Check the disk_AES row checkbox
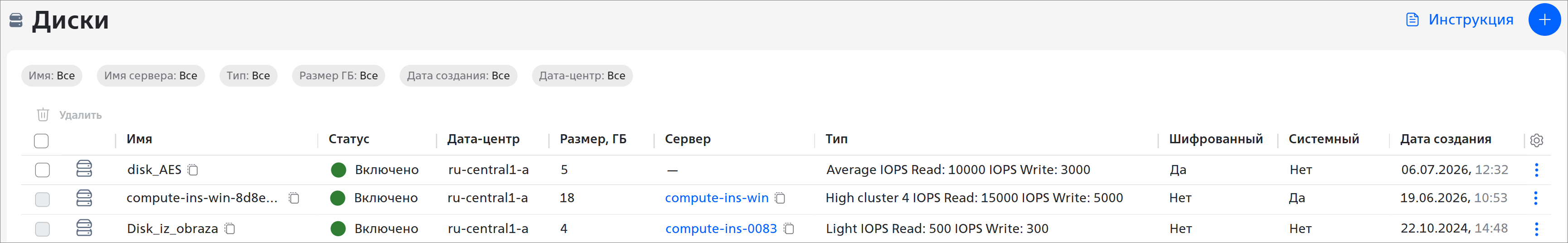This screenshot has height=243, width=1568. tap(42, 170)
